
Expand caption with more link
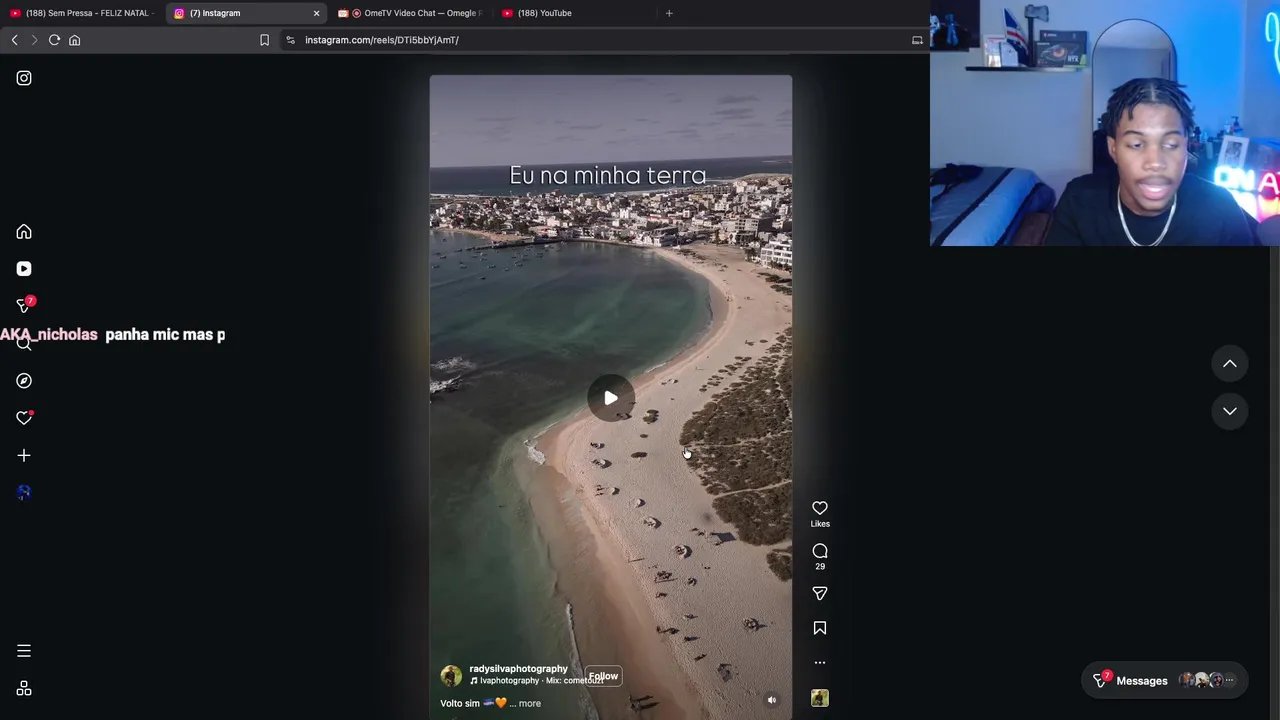pos(530,703)
